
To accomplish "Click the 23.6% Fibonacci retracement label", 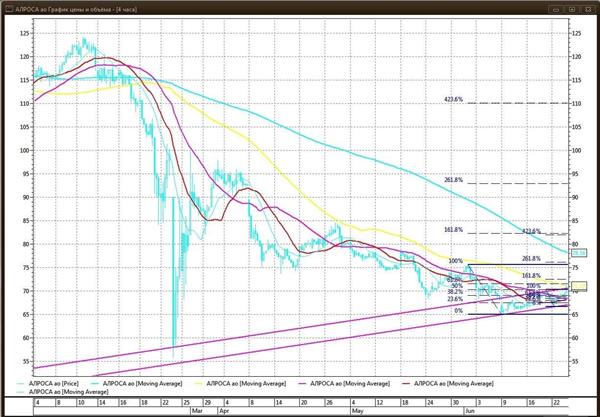I will [455, 299].
